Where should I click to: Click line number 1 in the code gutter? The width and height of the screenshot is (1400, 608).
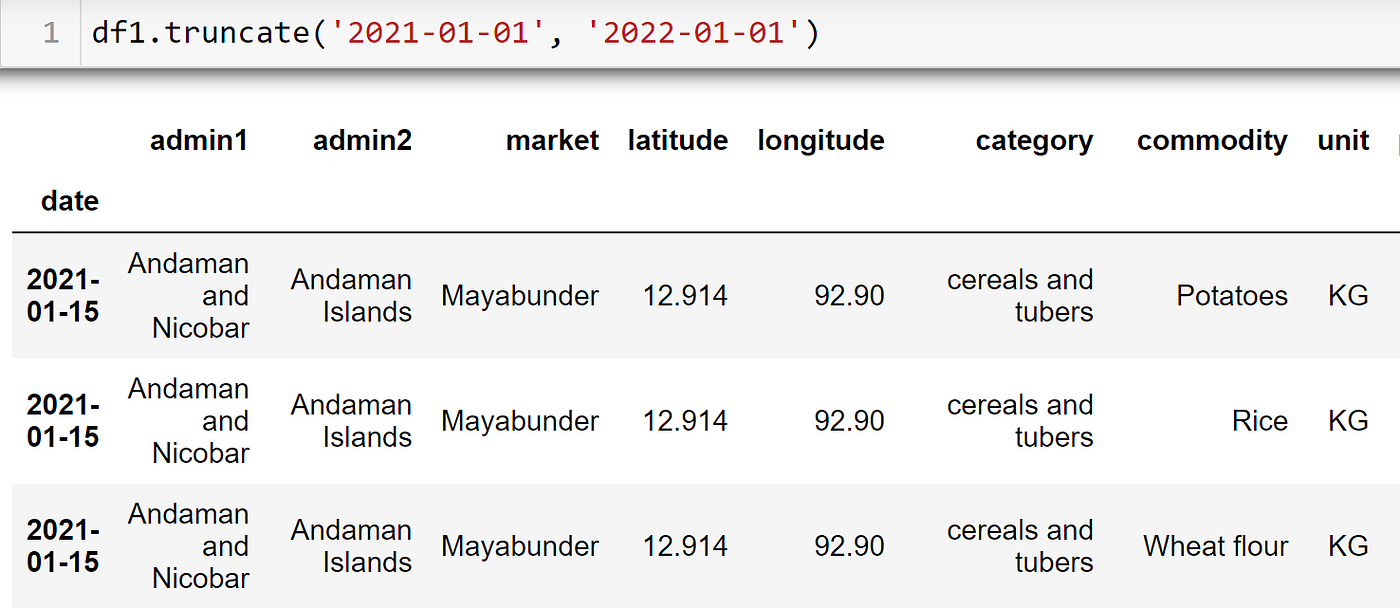tap(51, 34)
